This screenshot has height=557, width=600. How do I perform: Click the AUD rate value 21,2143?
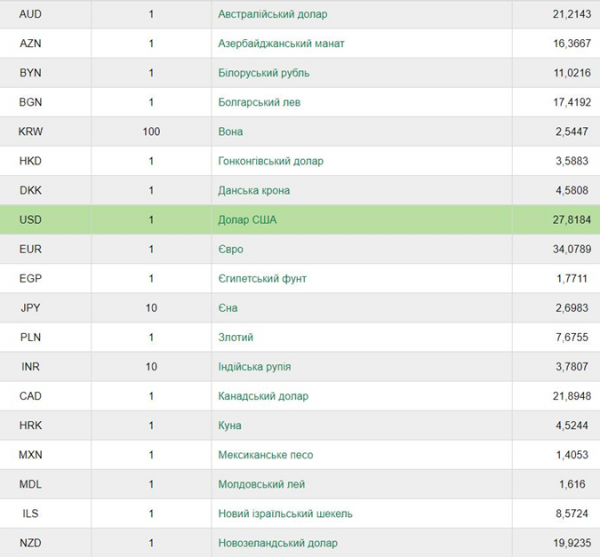click(x=572, y=14)
